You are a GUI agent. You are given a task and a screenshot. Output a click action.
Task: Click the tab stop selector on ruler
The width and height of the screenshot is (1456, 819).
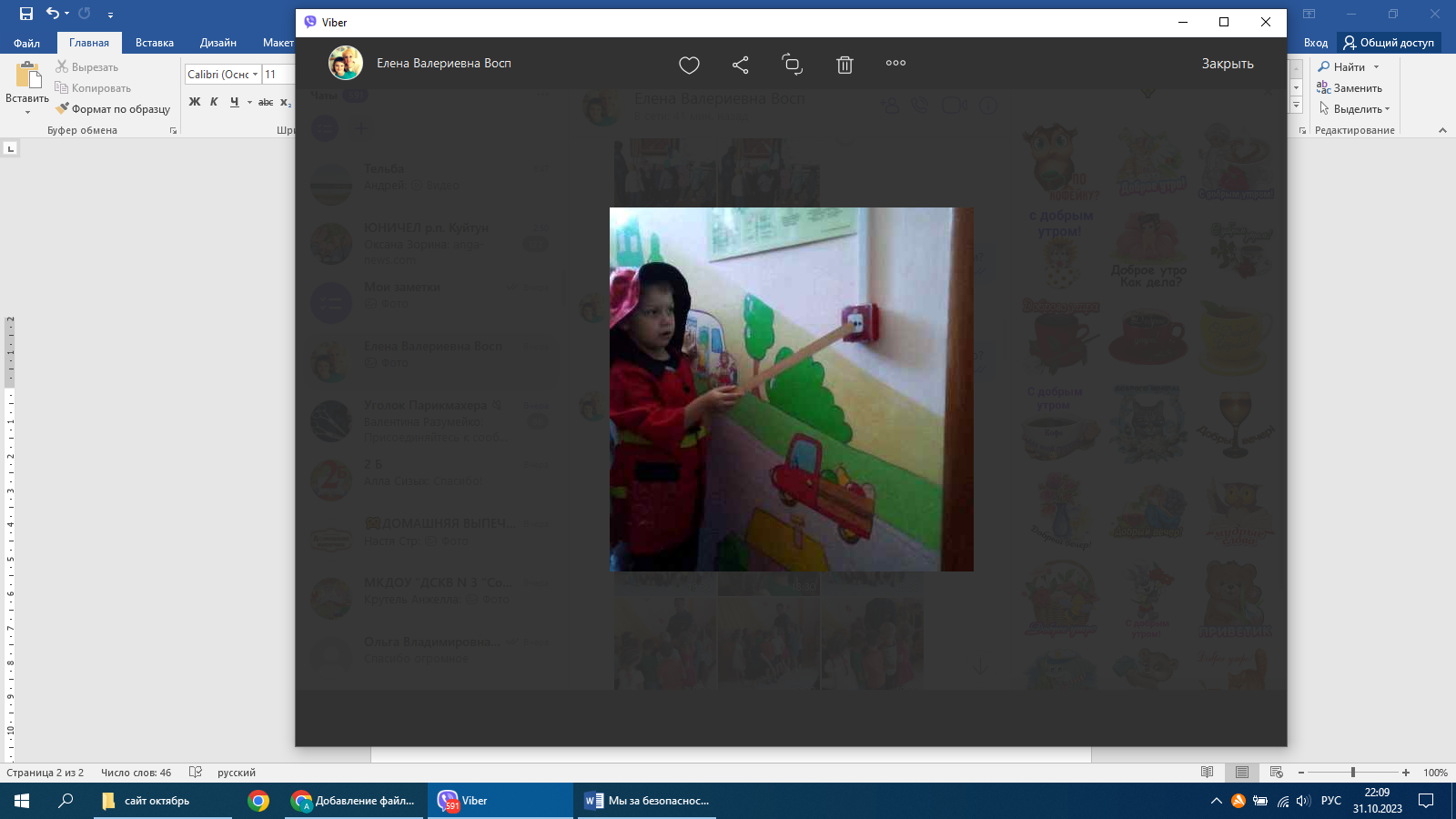(10, 148)
